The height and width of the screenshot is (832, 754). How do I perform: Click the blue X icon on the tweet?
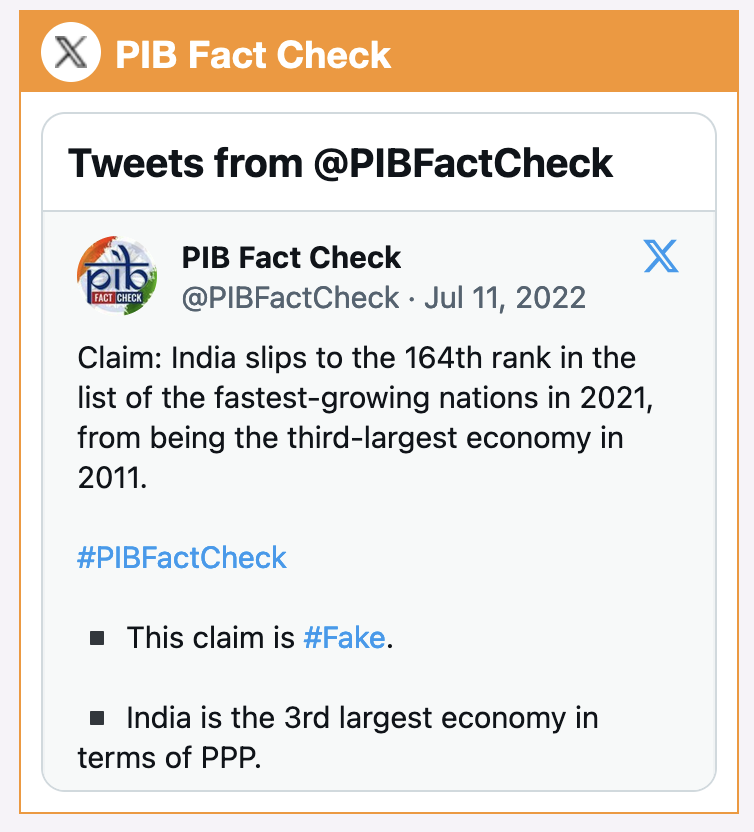pos(659,258)
